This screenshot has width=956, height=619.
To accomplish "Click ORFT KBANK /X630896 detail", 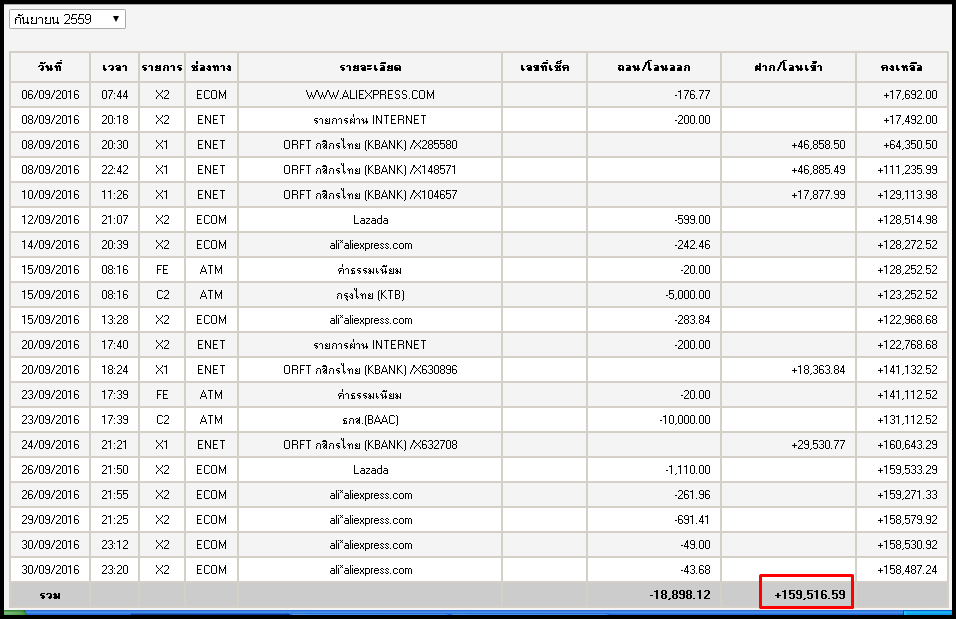I will pyautogui.click(x=370, y=370).
